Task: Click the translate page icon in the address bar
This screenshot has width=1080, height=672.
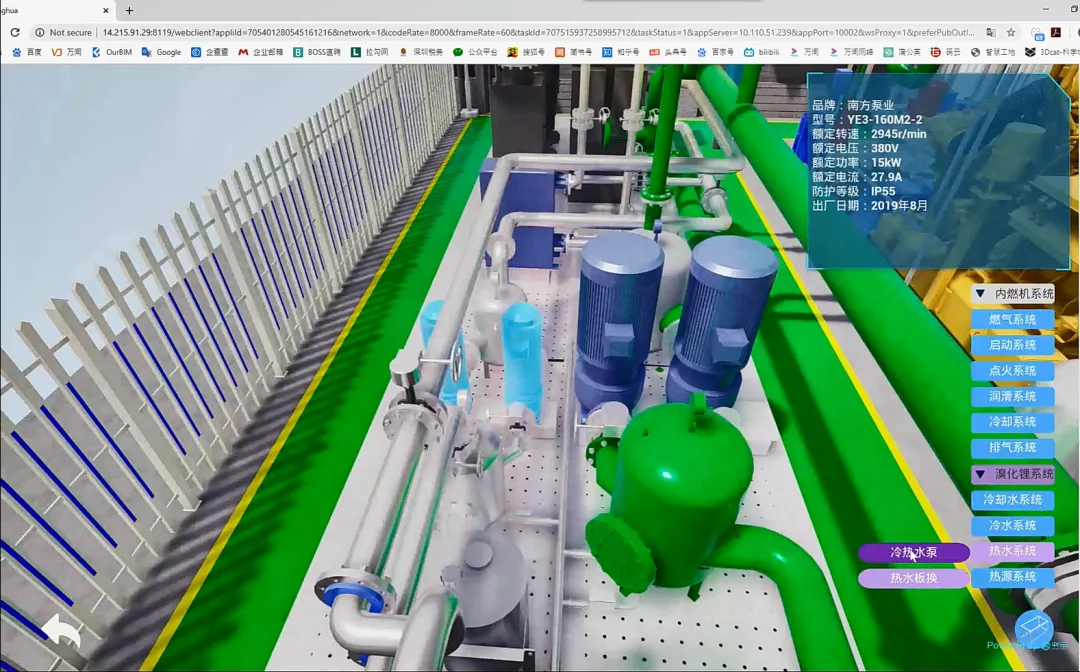Action: [990, 32]
